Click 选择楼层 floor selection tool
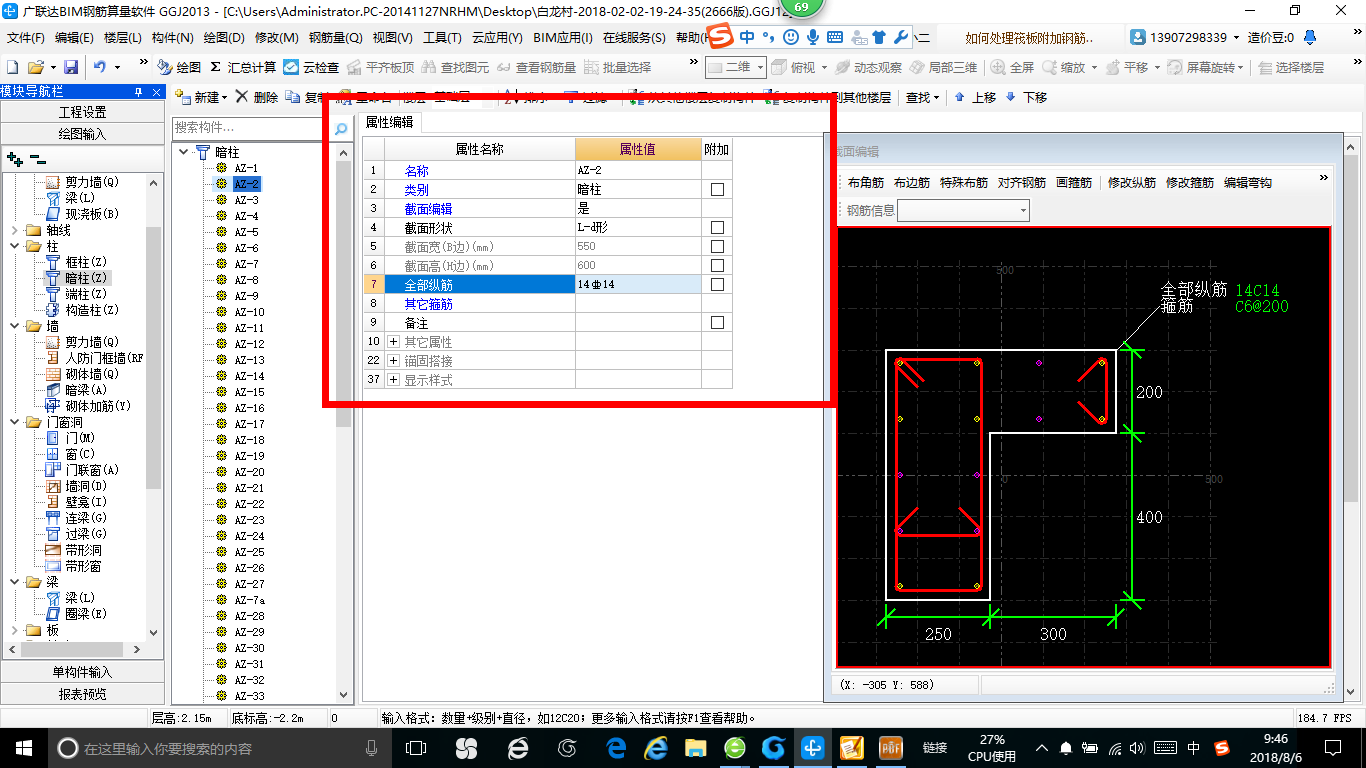The image size is (1366, 768). click(x=1291, y=67)
